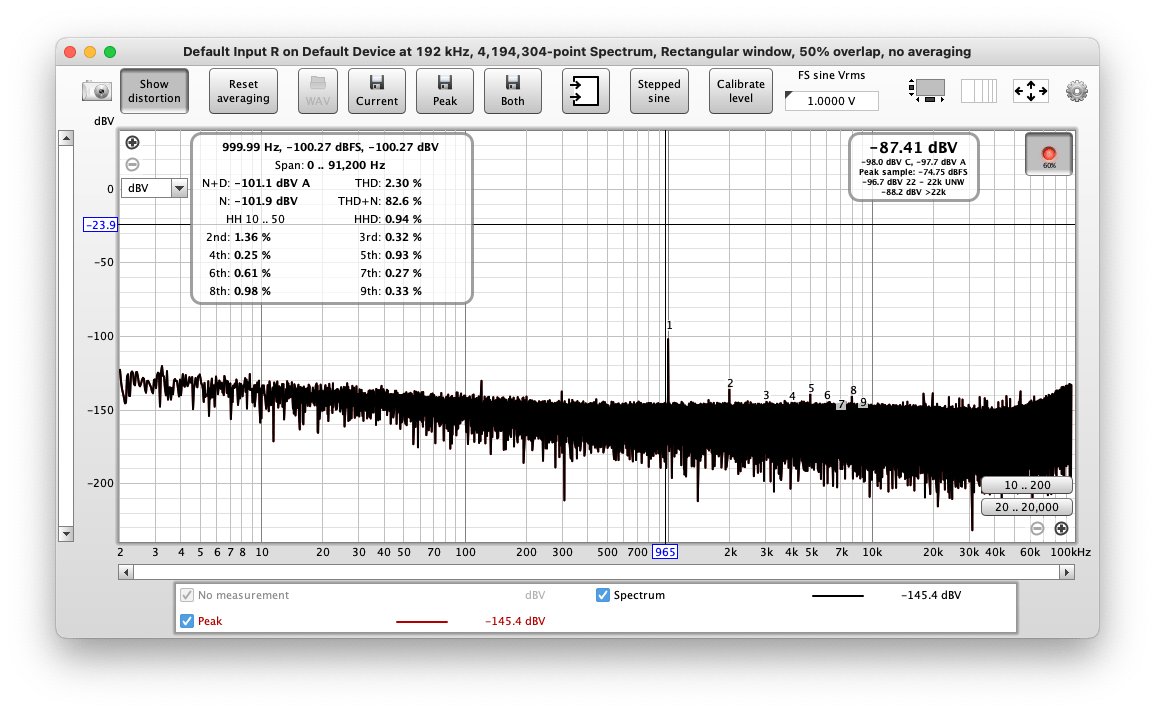Click the black Spectrum line swatch
Screen dimensions: 1155x712
coord(838,596)
